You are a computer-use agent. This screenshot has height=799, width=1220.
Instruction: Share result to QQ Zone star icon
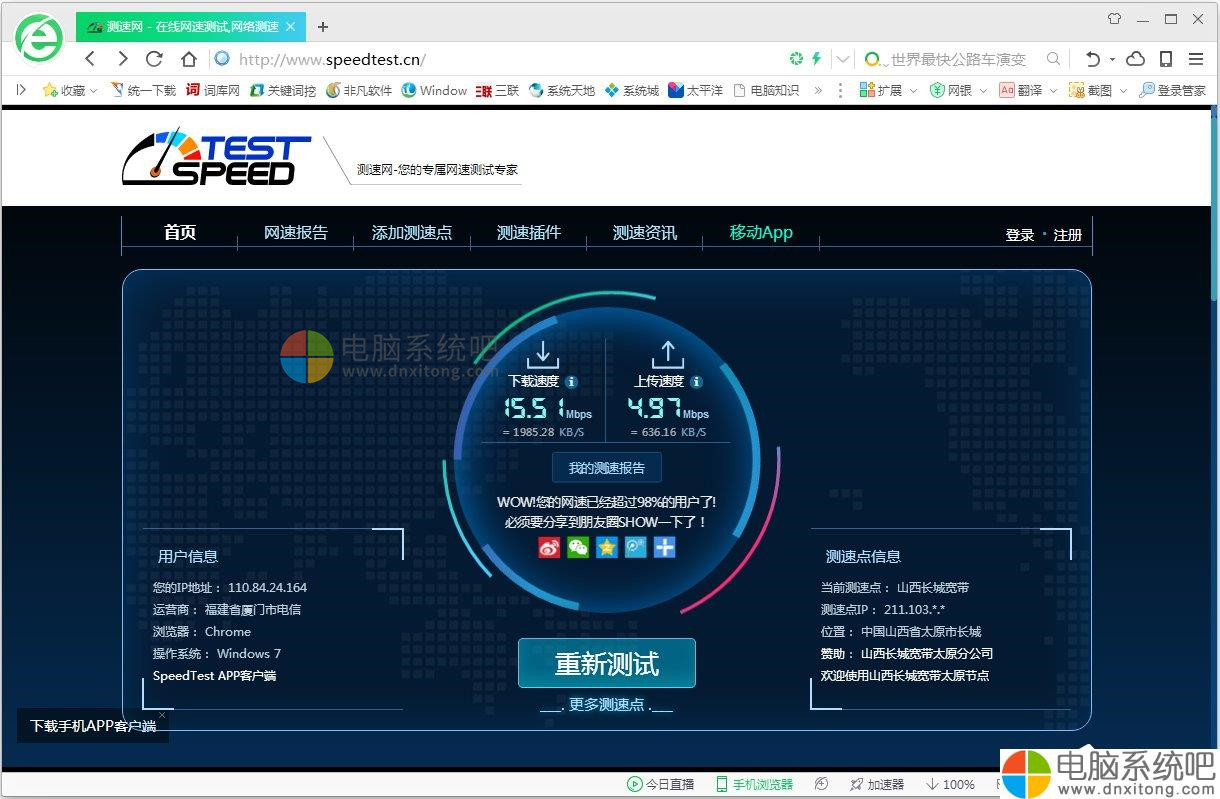[607, 547]
